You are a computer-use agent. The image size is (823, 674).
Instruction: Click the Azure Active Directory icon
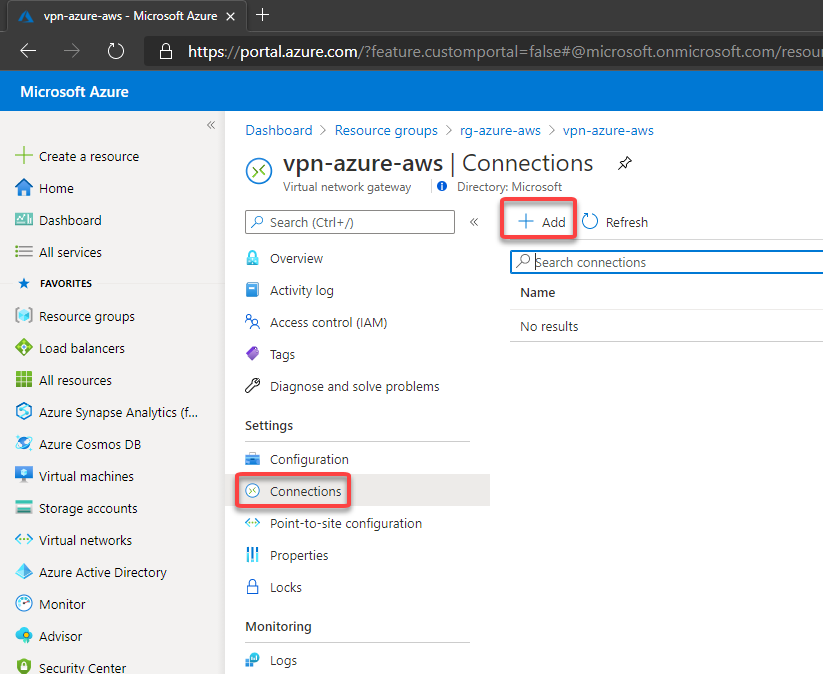(x=24, y=572)
